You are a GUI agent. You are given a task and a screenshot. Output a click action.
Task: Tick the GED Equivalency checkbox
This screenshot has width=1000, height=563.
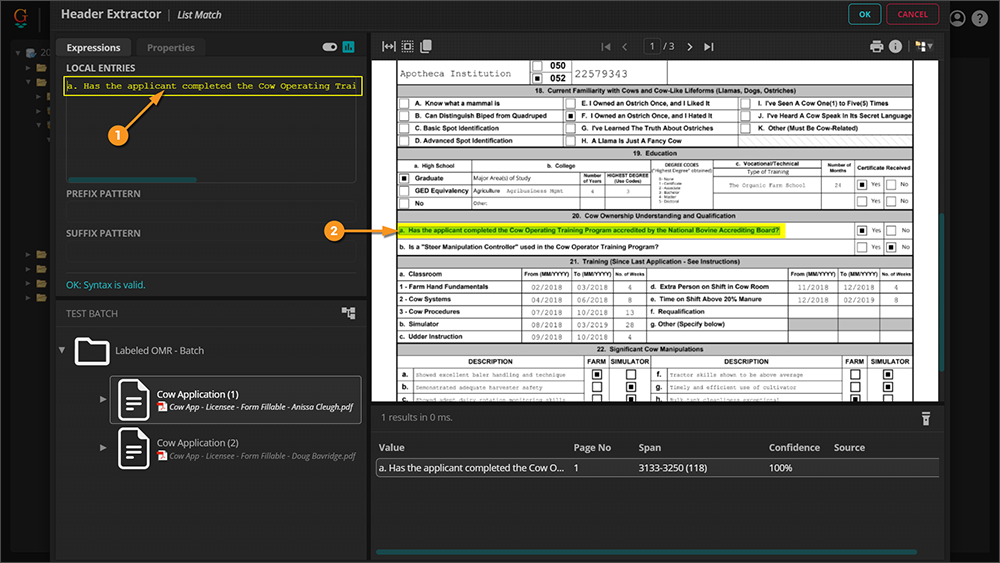(404, 191)
